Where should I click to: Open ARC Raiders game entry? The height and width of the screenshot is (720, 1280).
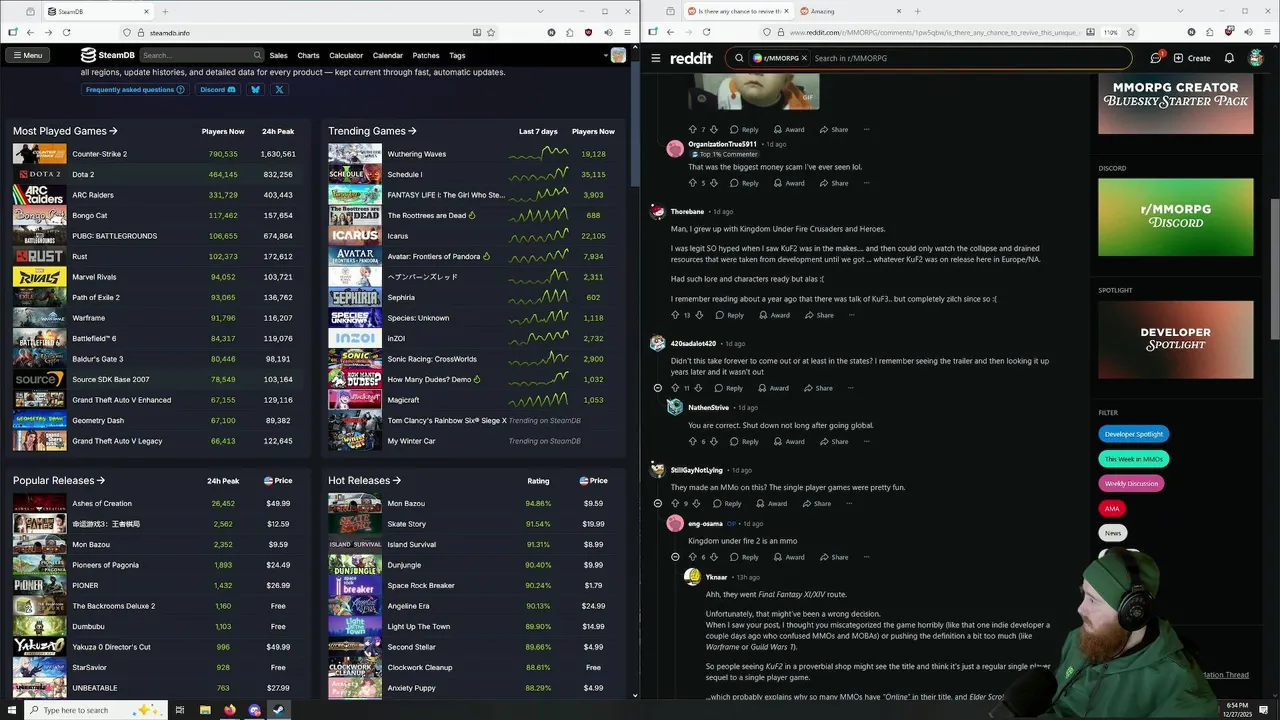tap(93, 195)
